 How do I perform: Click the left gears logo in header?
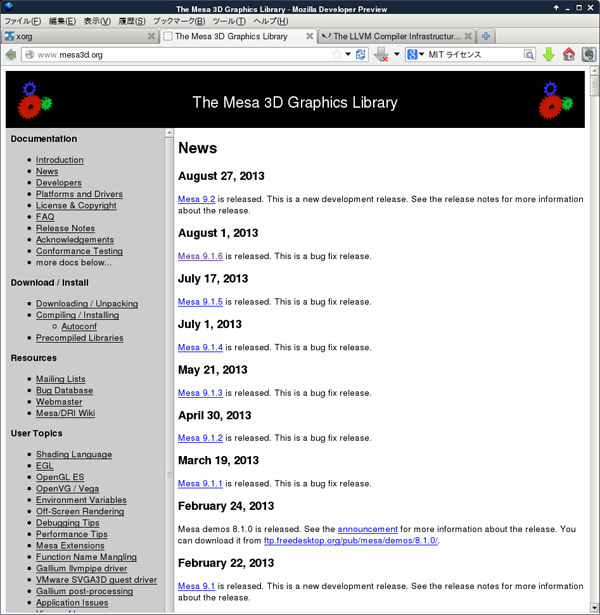coord(35,100)
